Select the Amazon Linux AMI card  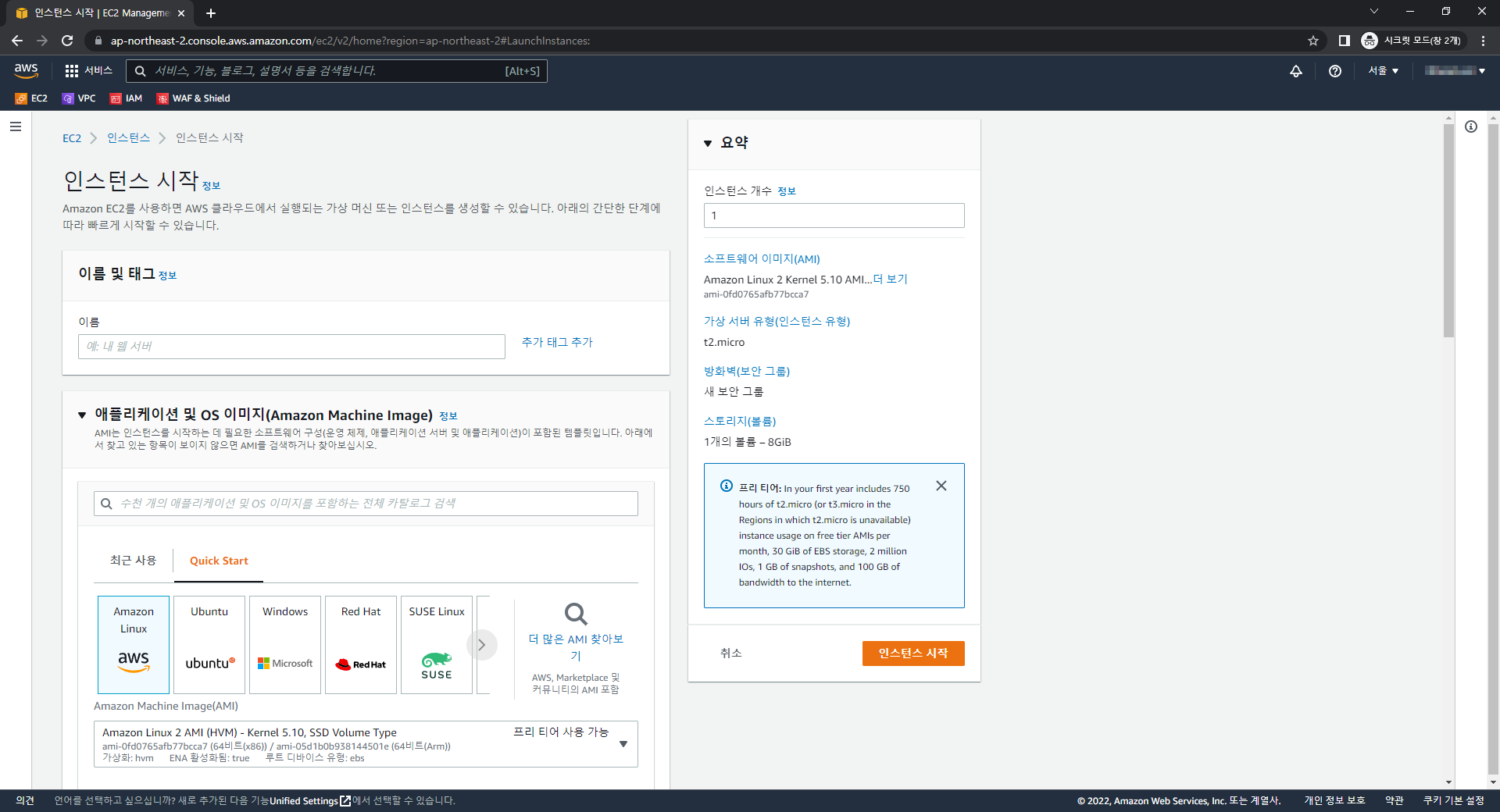point(134,645)
